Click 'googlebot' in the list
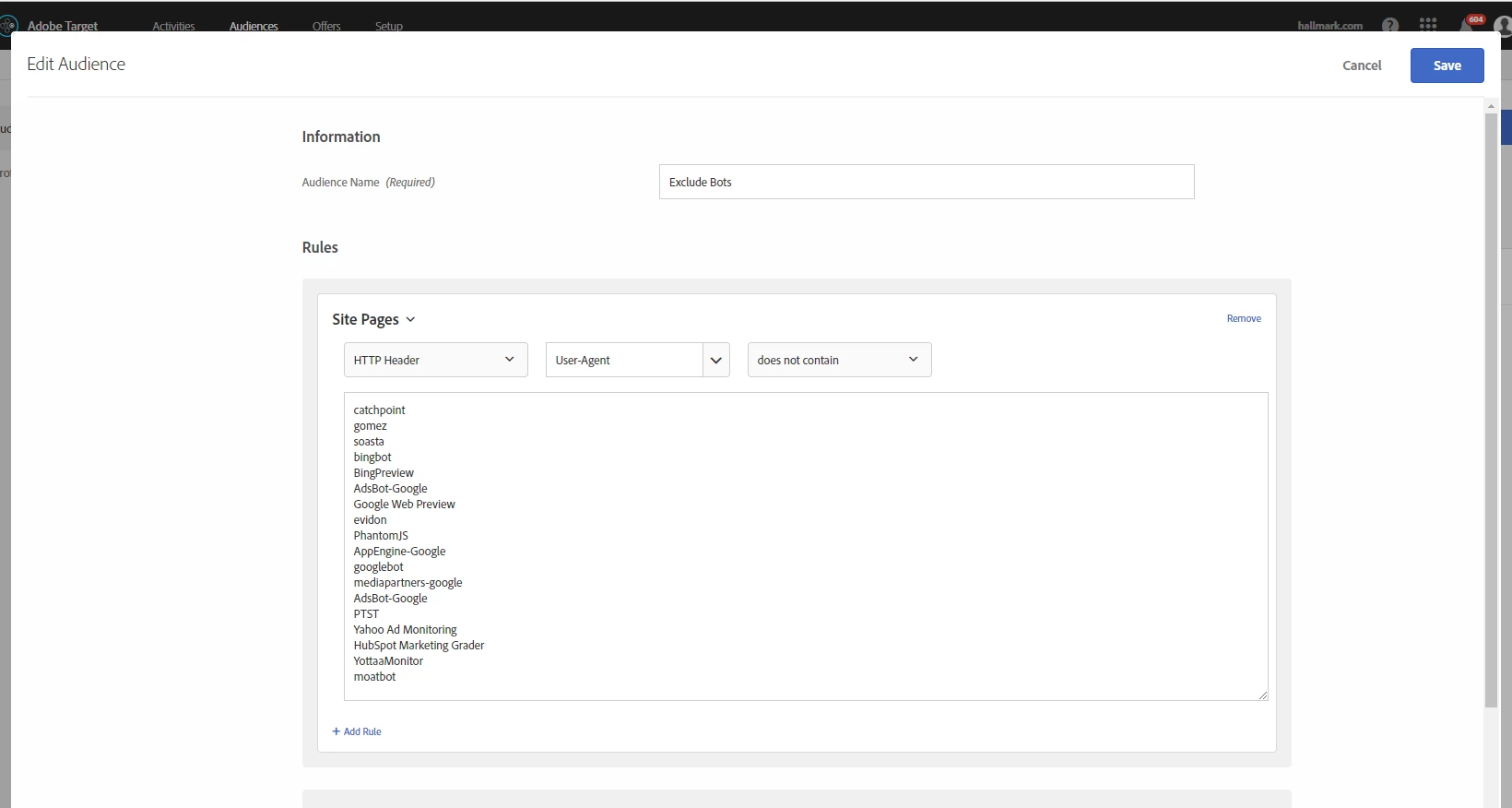Image resolution: width=1512 pixels, height=808 pixels. point(378,567)
